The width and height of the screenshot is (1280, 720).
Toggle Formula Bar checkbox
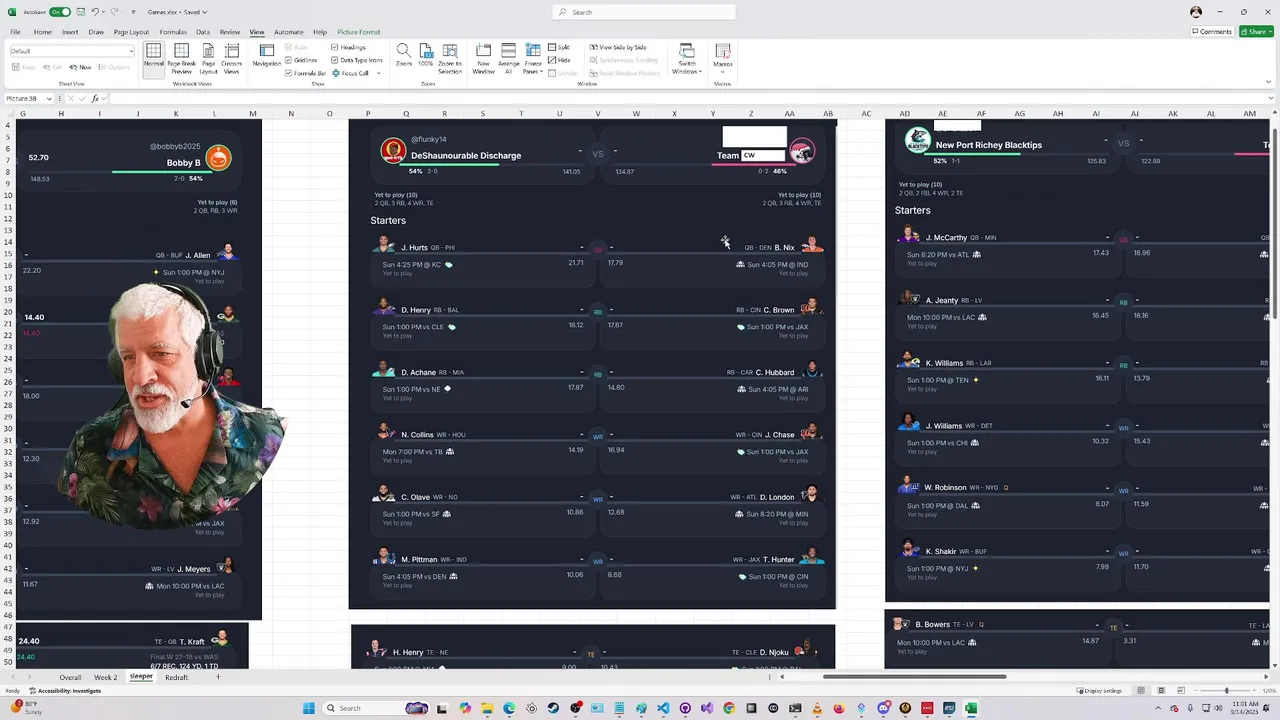click(305, 73)
